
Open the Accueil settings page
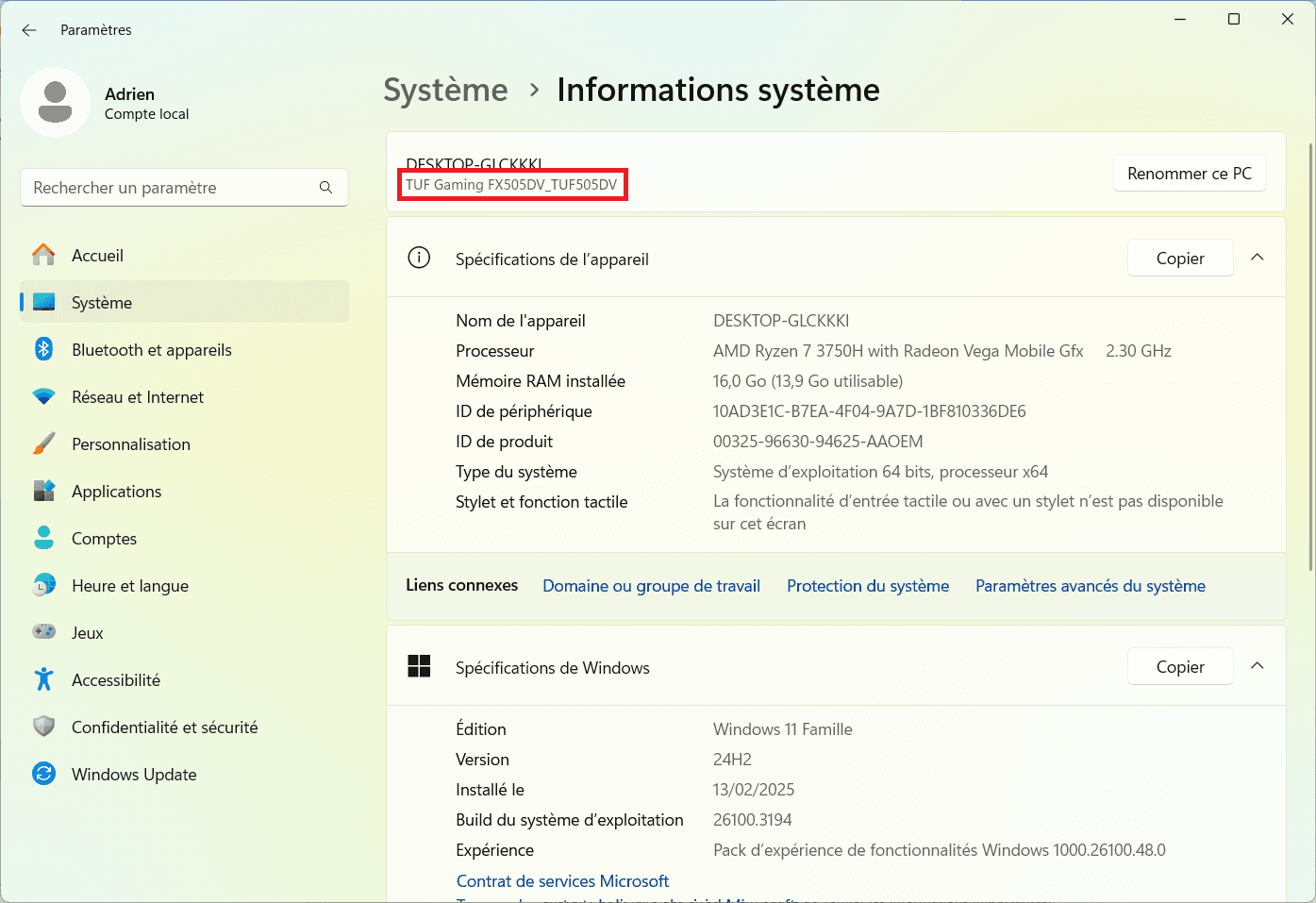pyautogui.click(x=185, y=256)
